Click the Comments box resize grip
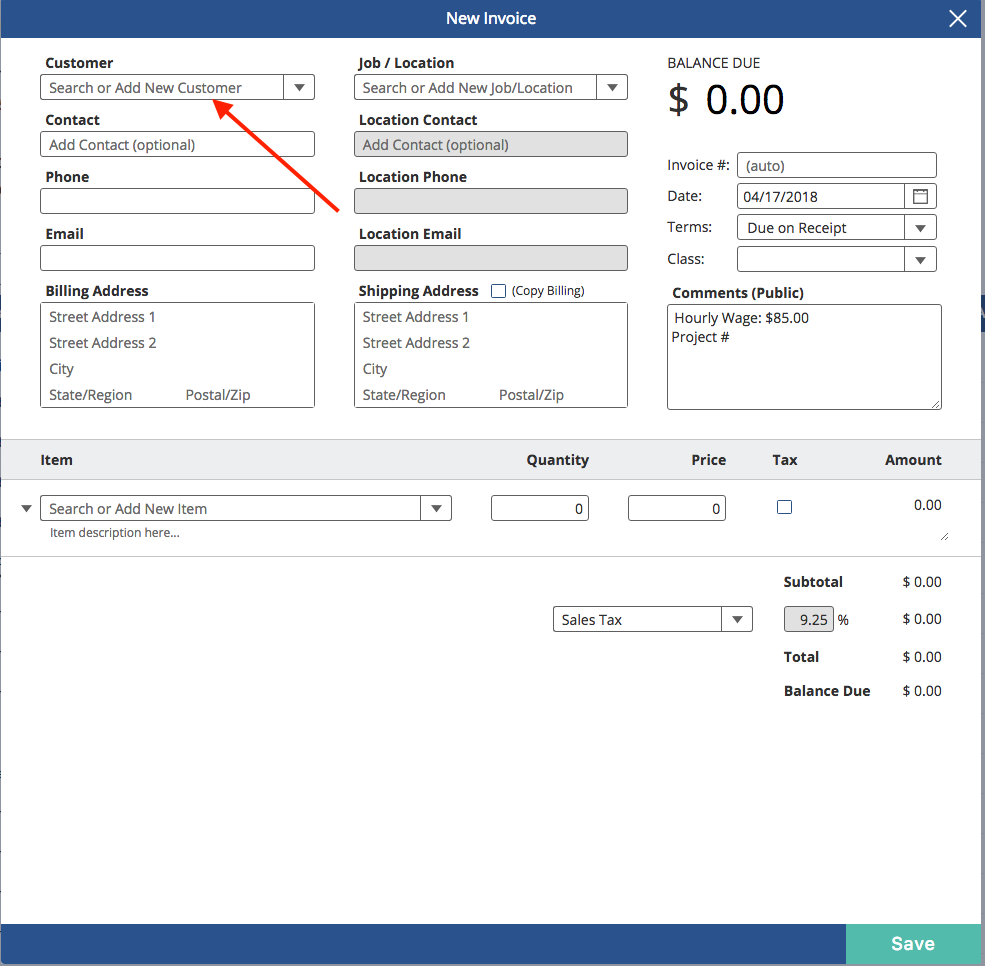The width and height of the screenshot is (985, 966). pos(936,404)
